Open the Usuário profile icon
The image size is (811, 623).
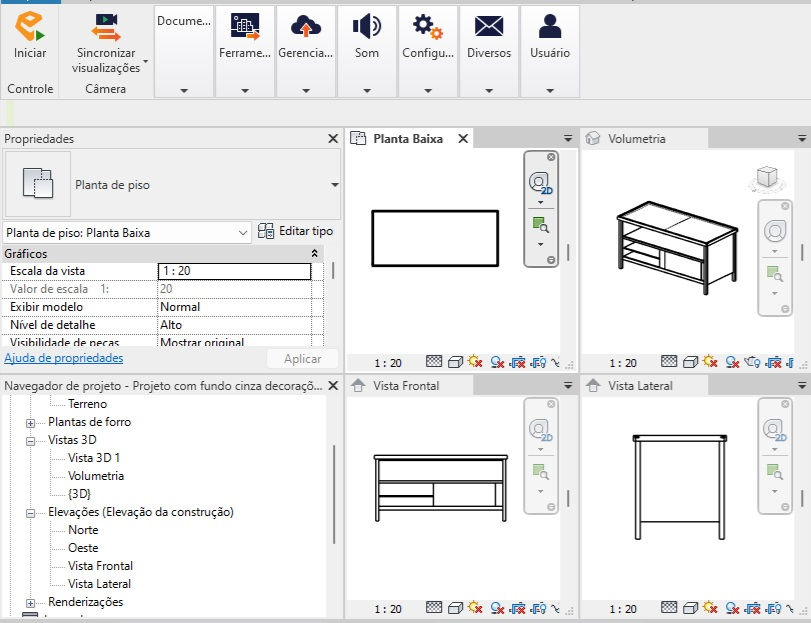point(550,26)
